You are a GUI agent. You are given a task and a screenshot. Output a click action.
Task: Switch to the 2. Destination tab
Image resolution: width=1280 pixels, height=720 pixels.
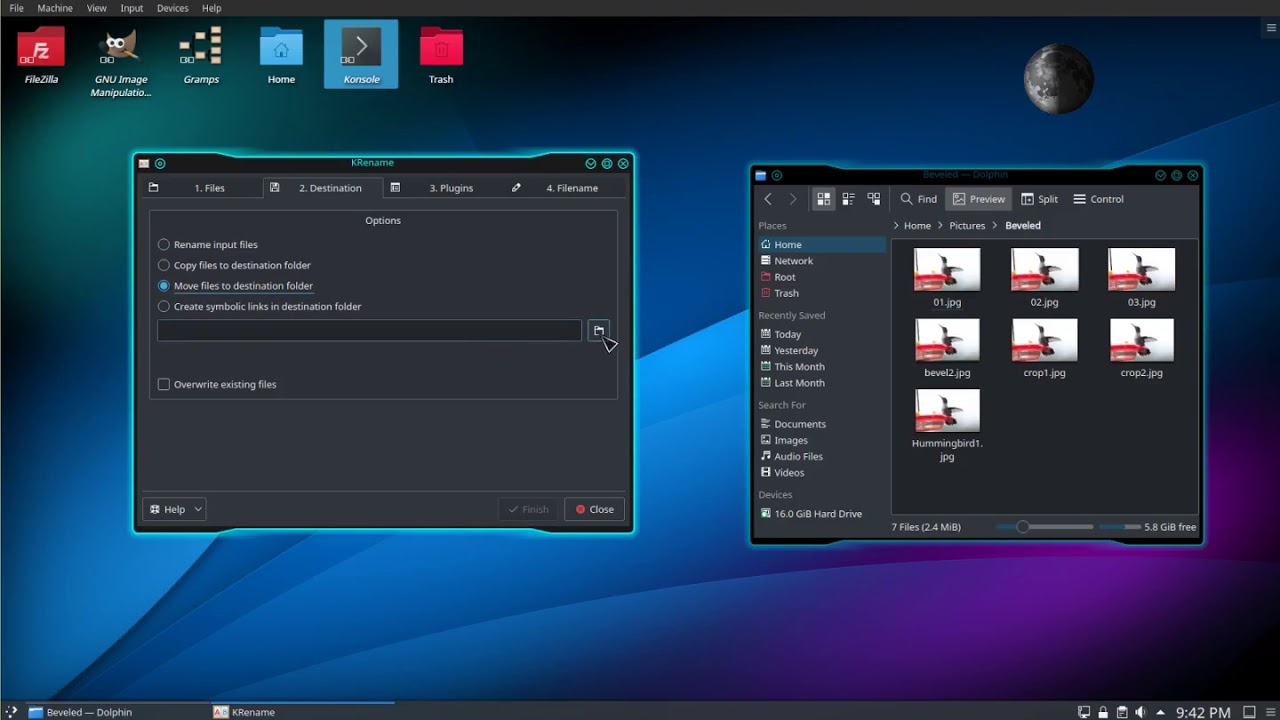323,188
